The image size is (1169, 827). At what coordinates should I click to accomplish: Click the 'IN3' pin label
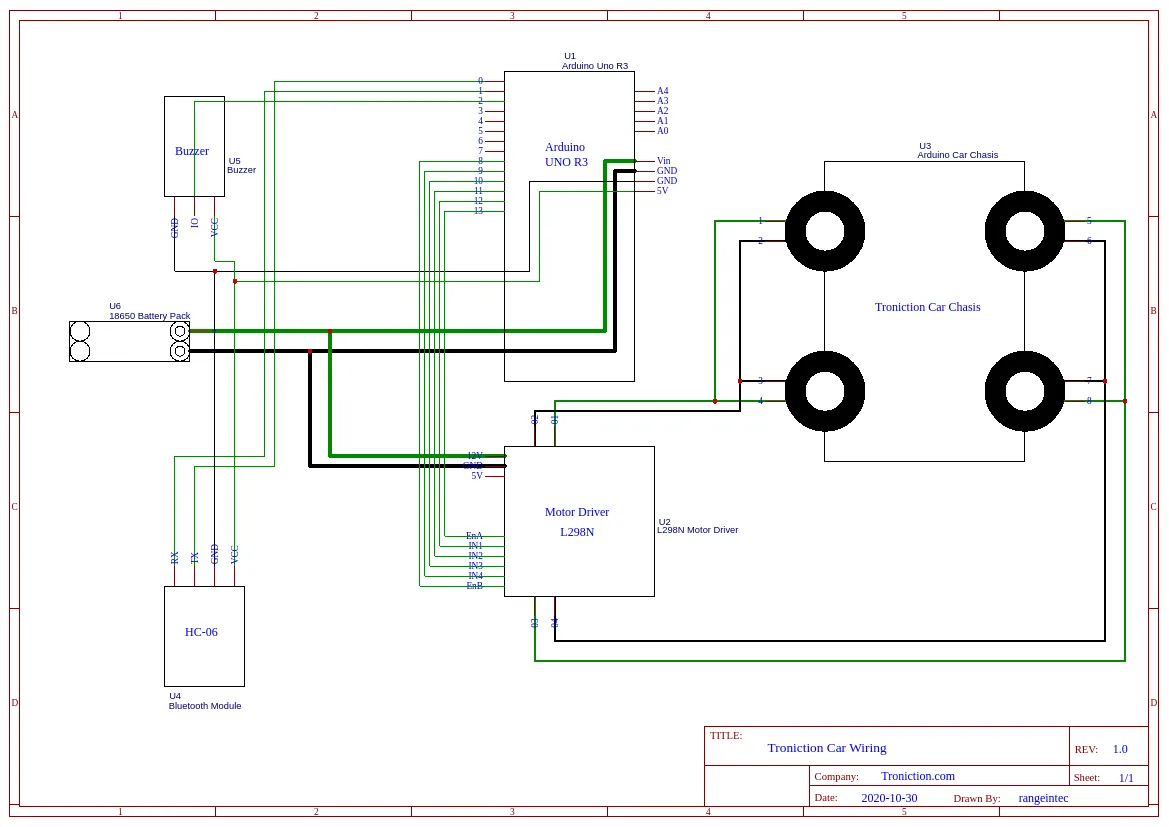(476, 566)
